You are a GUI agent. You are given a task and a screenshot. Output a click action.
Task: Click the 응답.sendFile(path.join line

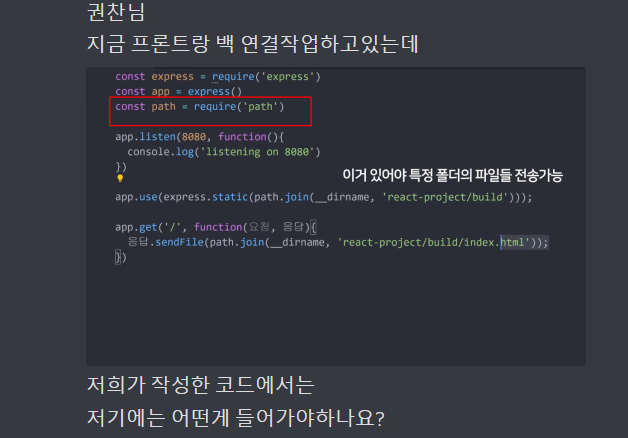pyautogui.click(x=338, y=242)
